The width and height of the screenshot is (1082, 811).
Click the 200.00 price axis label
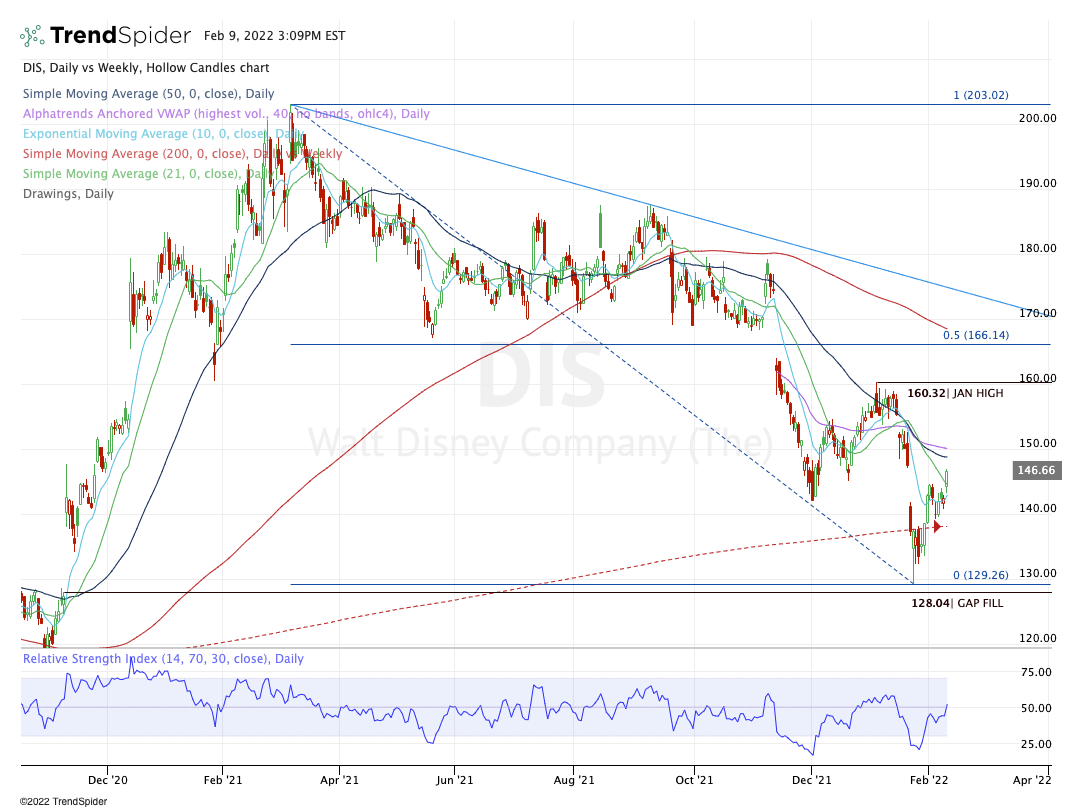pos(1037,118)
